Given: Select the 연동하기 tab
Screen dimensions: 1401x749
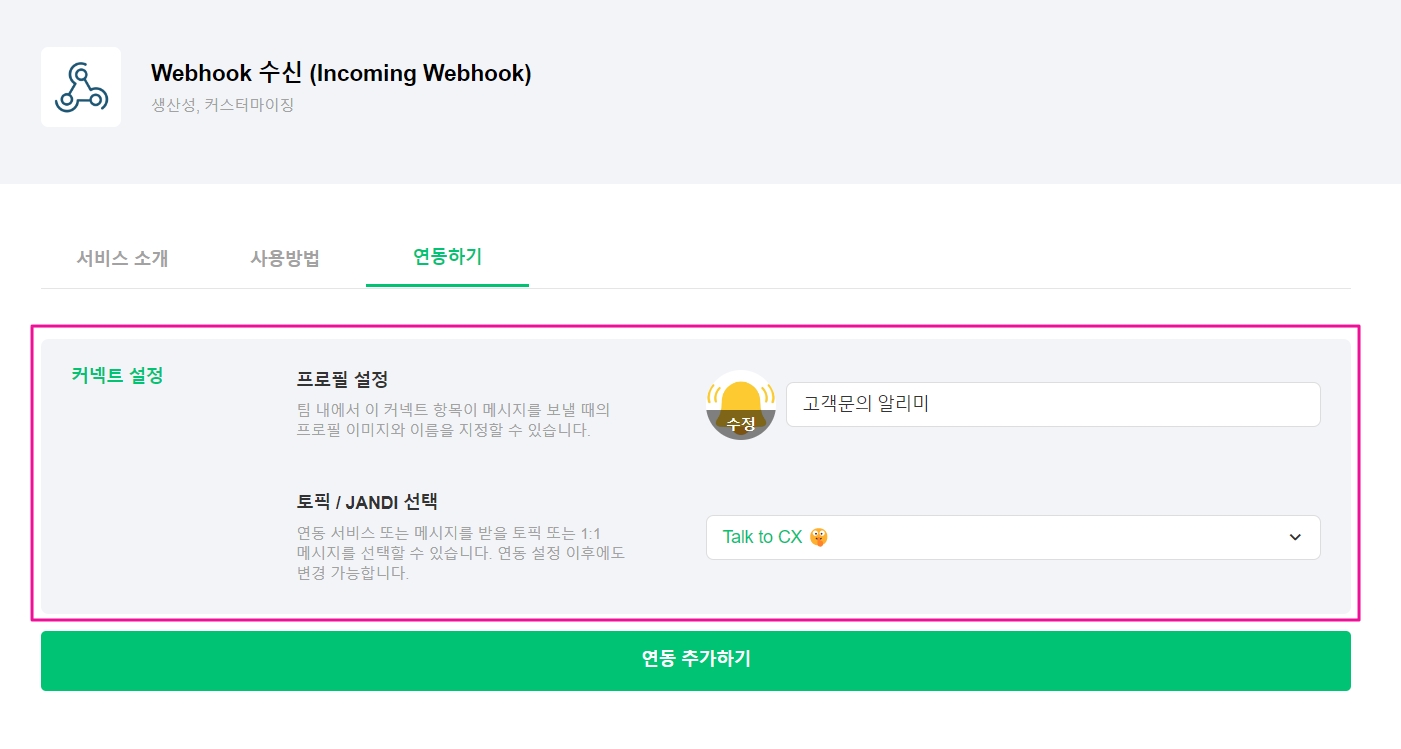Looking at the screenshot, I should coord(447,257).
